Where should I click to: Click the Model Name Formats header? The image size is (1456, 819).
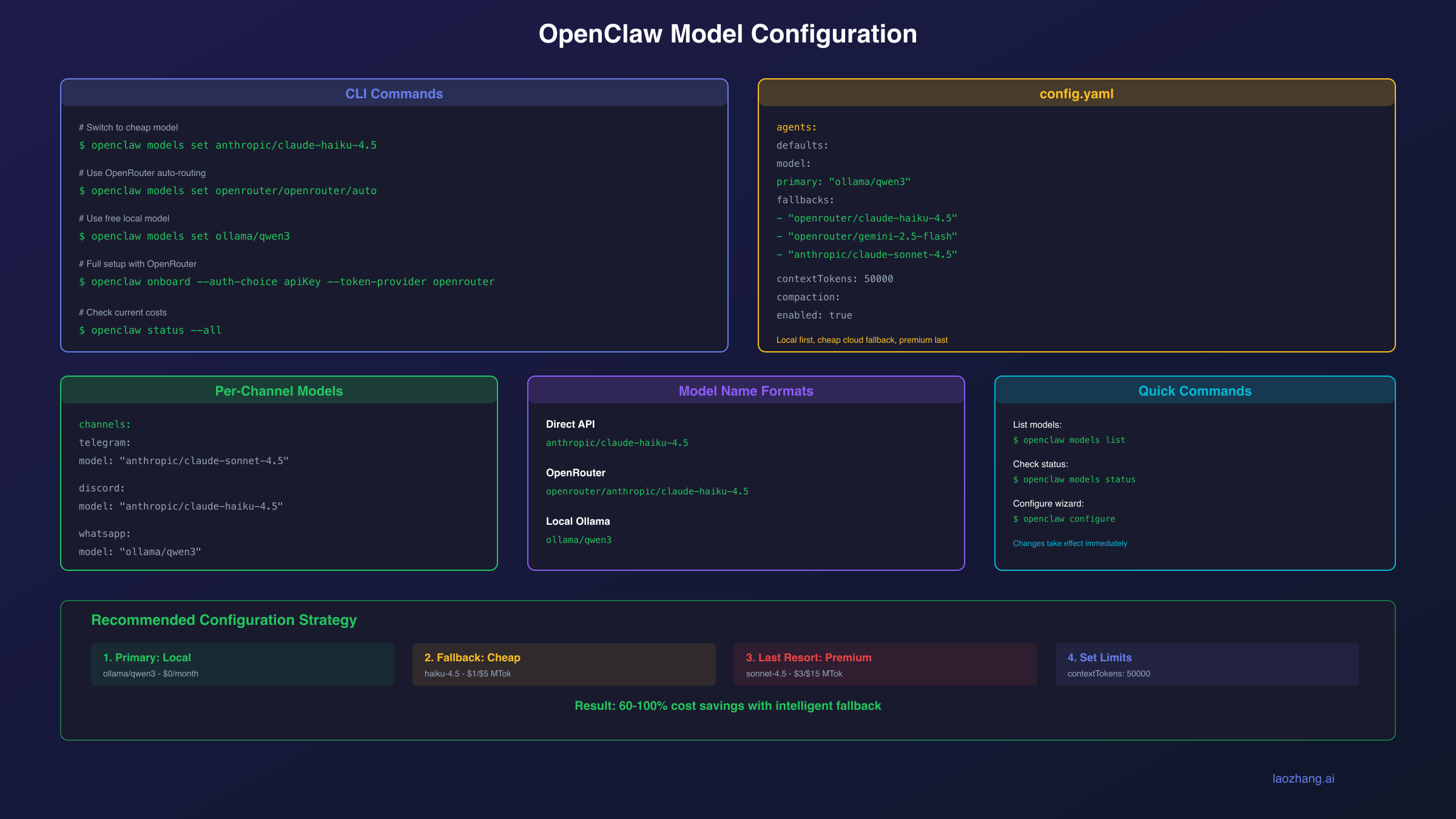(x=746, y=391)
